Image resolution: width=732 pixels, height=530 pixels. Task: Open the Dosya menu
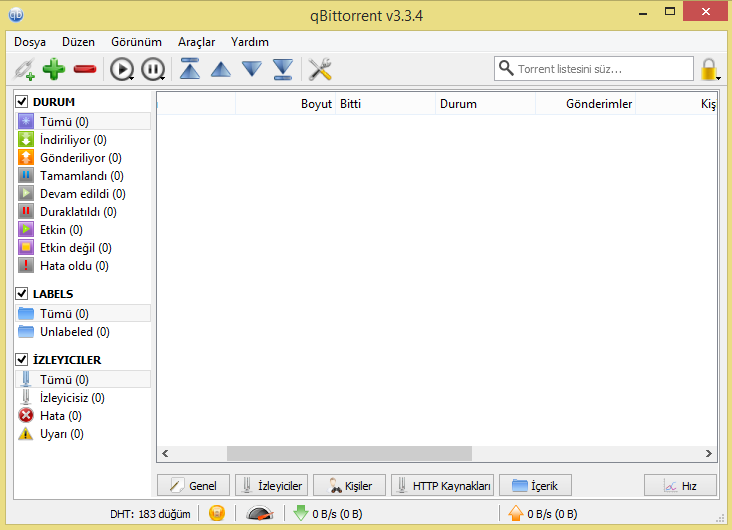pos(30,42)
